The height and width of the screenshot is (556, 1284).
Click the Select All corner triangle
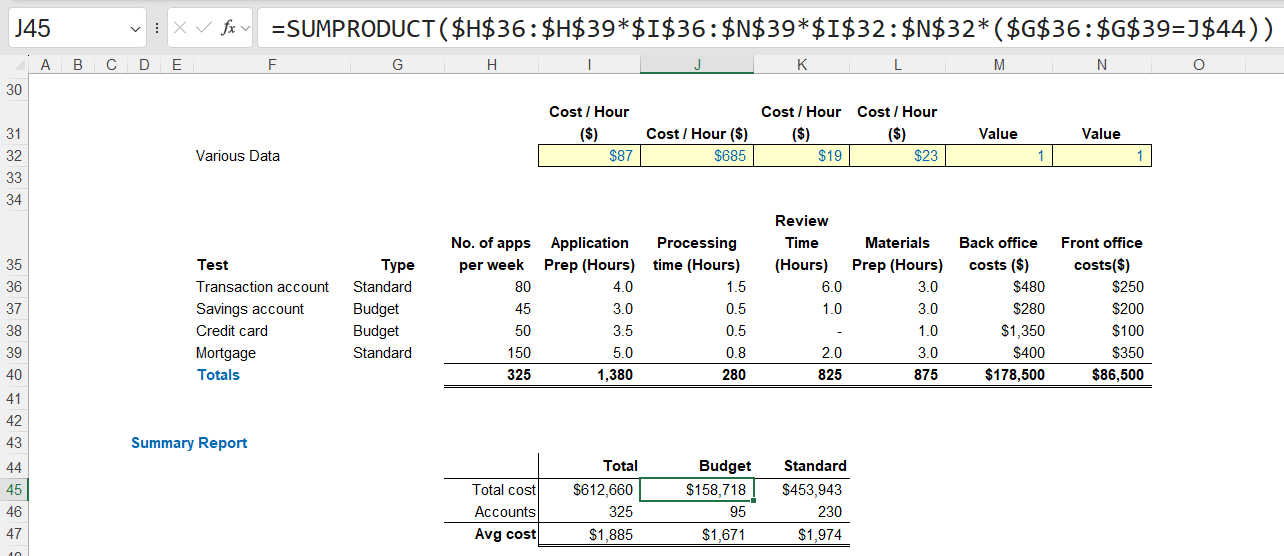(x=16, y=65)
